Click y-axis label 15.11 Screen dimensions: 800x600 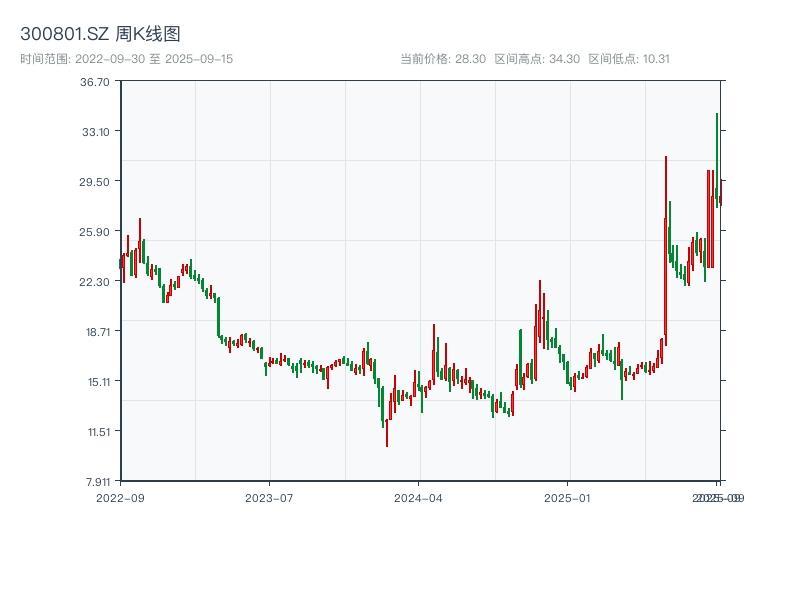tap(99, 382)
